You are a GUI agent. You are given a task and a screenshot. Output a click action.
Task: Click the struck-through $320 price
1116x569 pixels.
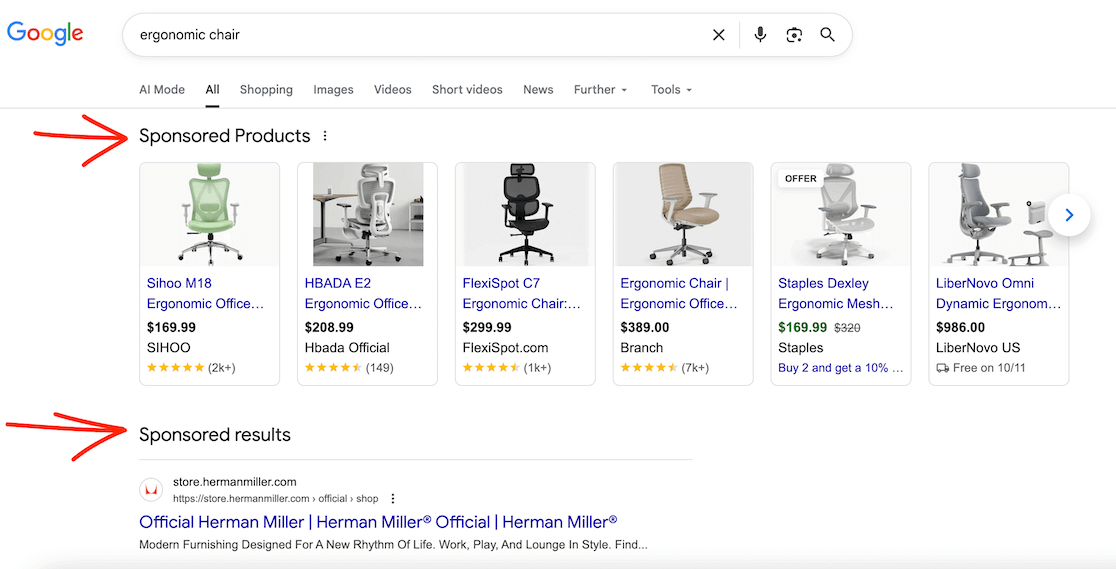[847, 328]
